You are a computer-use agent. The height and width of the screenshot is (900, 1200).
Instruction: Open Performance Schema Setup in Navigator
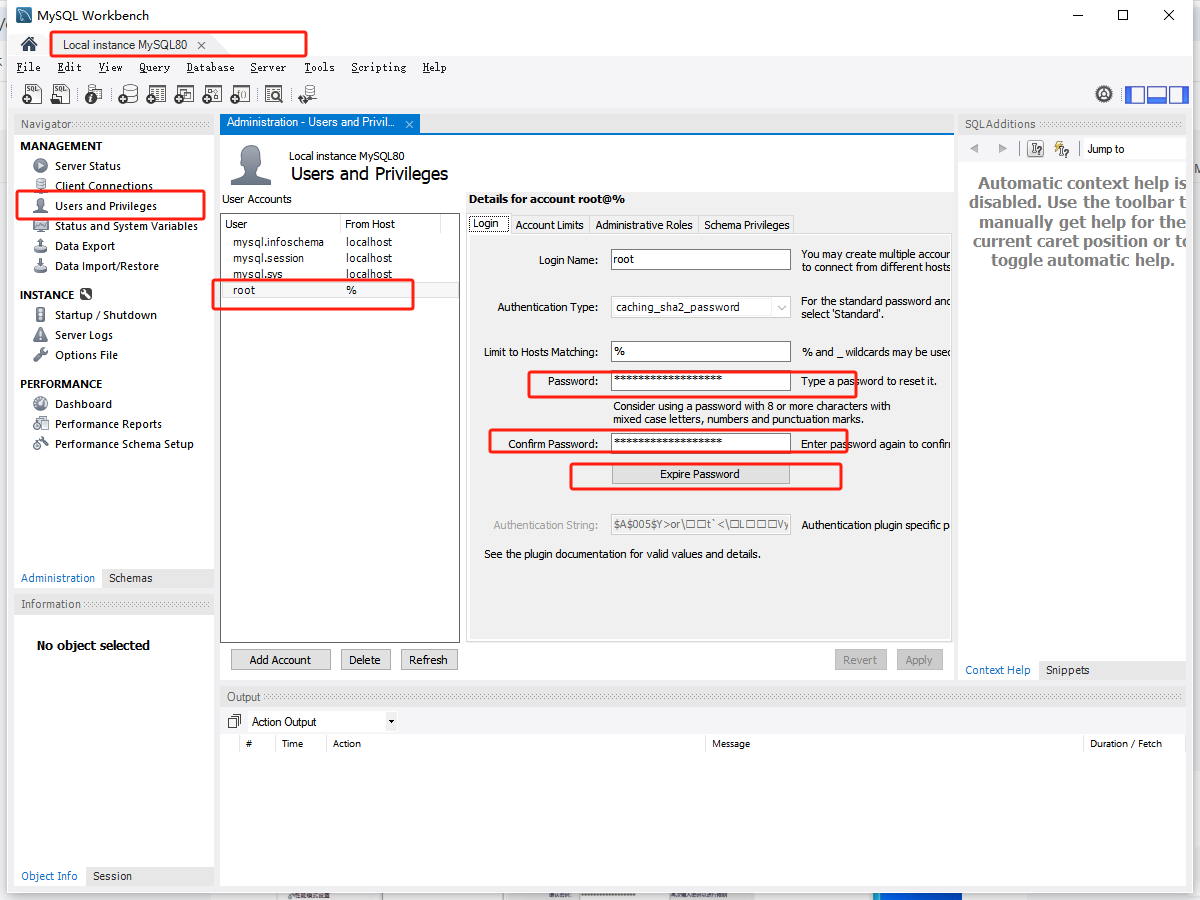(124, 444)
